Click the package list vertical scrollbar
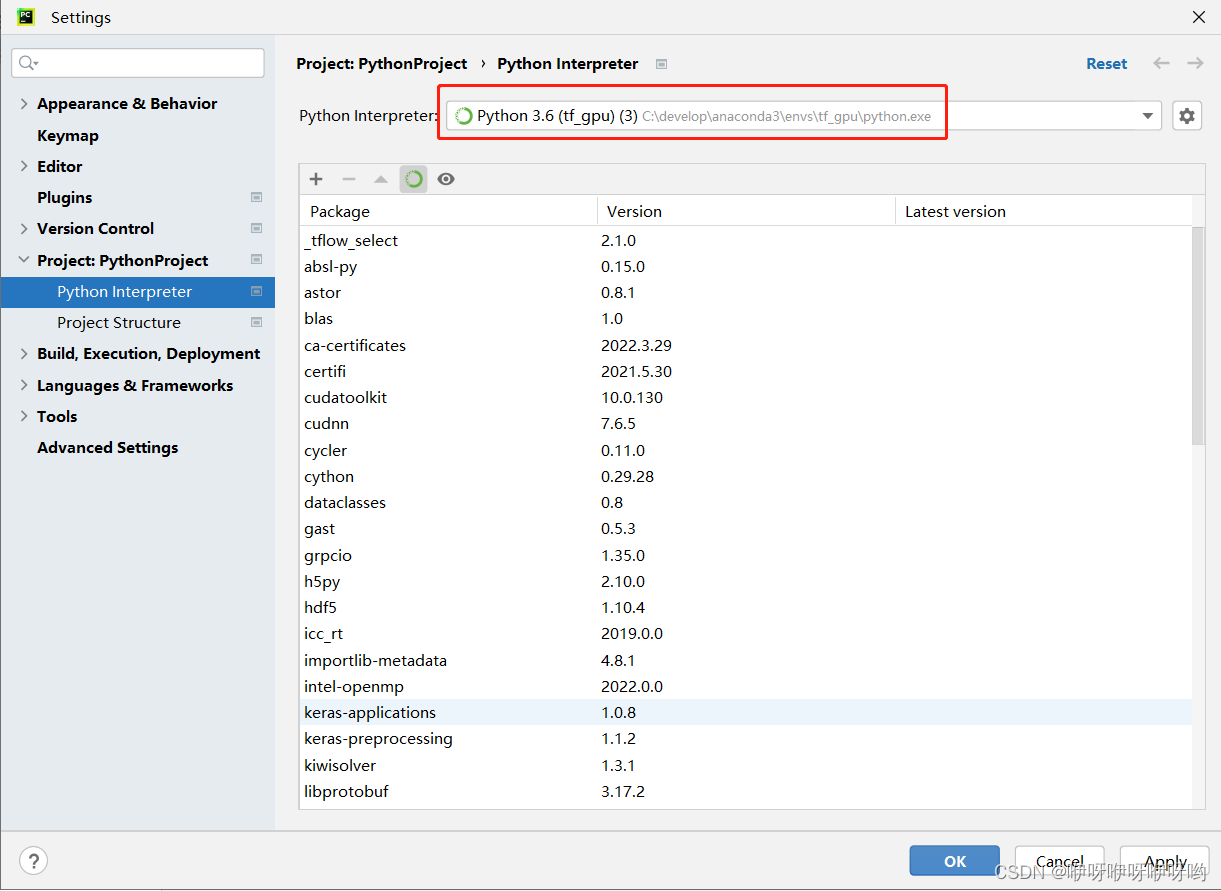Image resolution: width=1221 pixels, height=891 pixels. coord(1198,335)
